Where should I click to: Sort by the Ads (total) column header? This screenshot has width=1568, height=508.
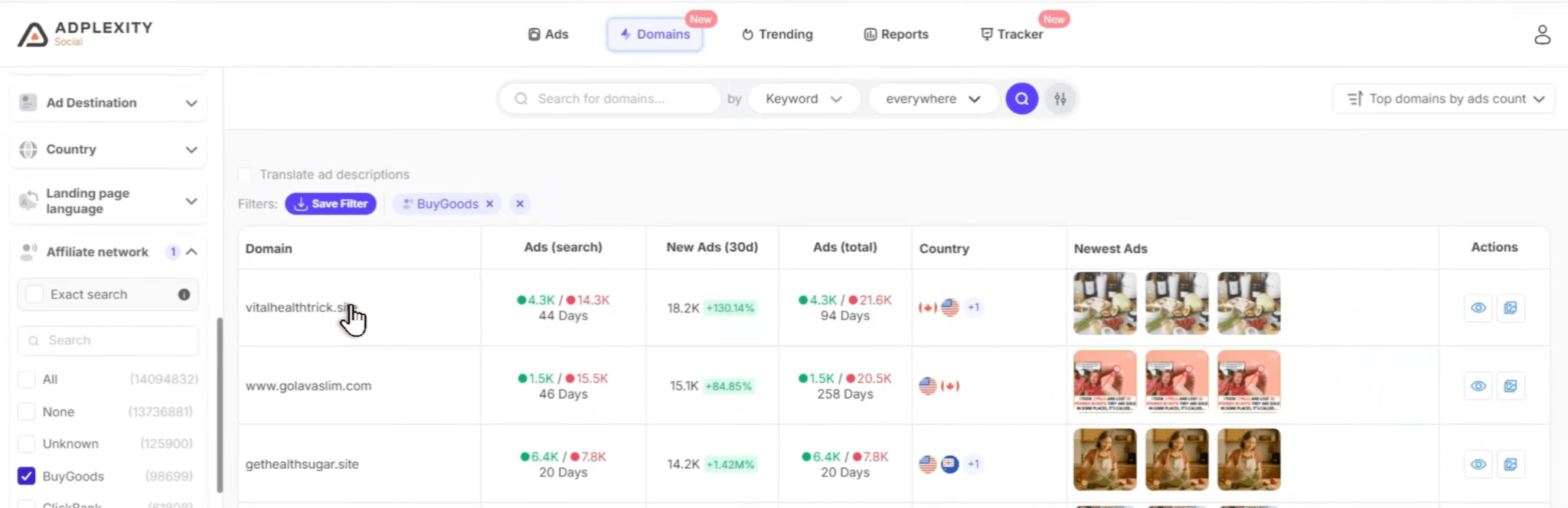point(845,247)
